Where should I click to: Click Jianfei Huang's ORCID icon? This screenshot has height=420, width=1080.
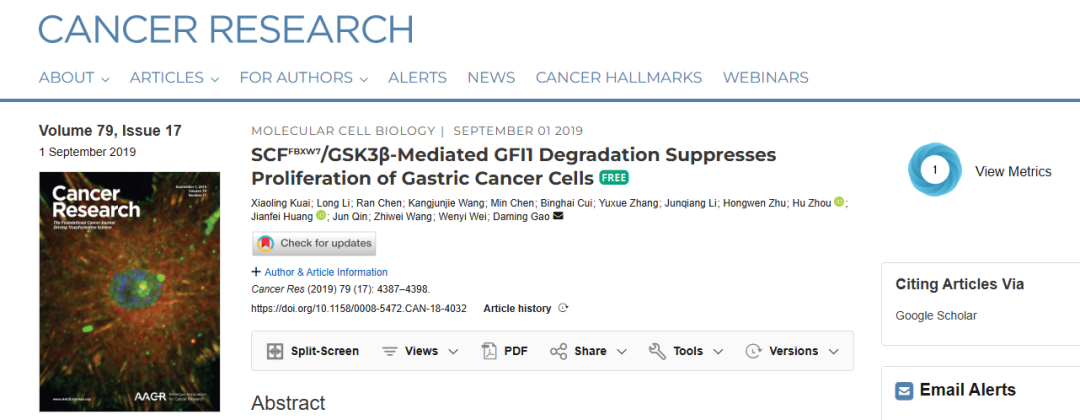coord(321,216)
